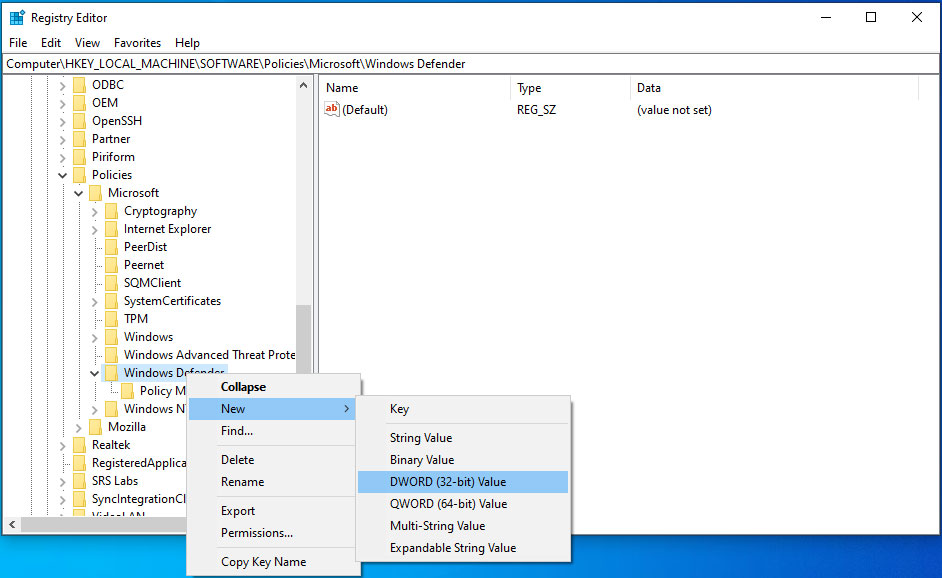Open the Help menu
Screen dimensions: 942x578
tap(187, 43)
